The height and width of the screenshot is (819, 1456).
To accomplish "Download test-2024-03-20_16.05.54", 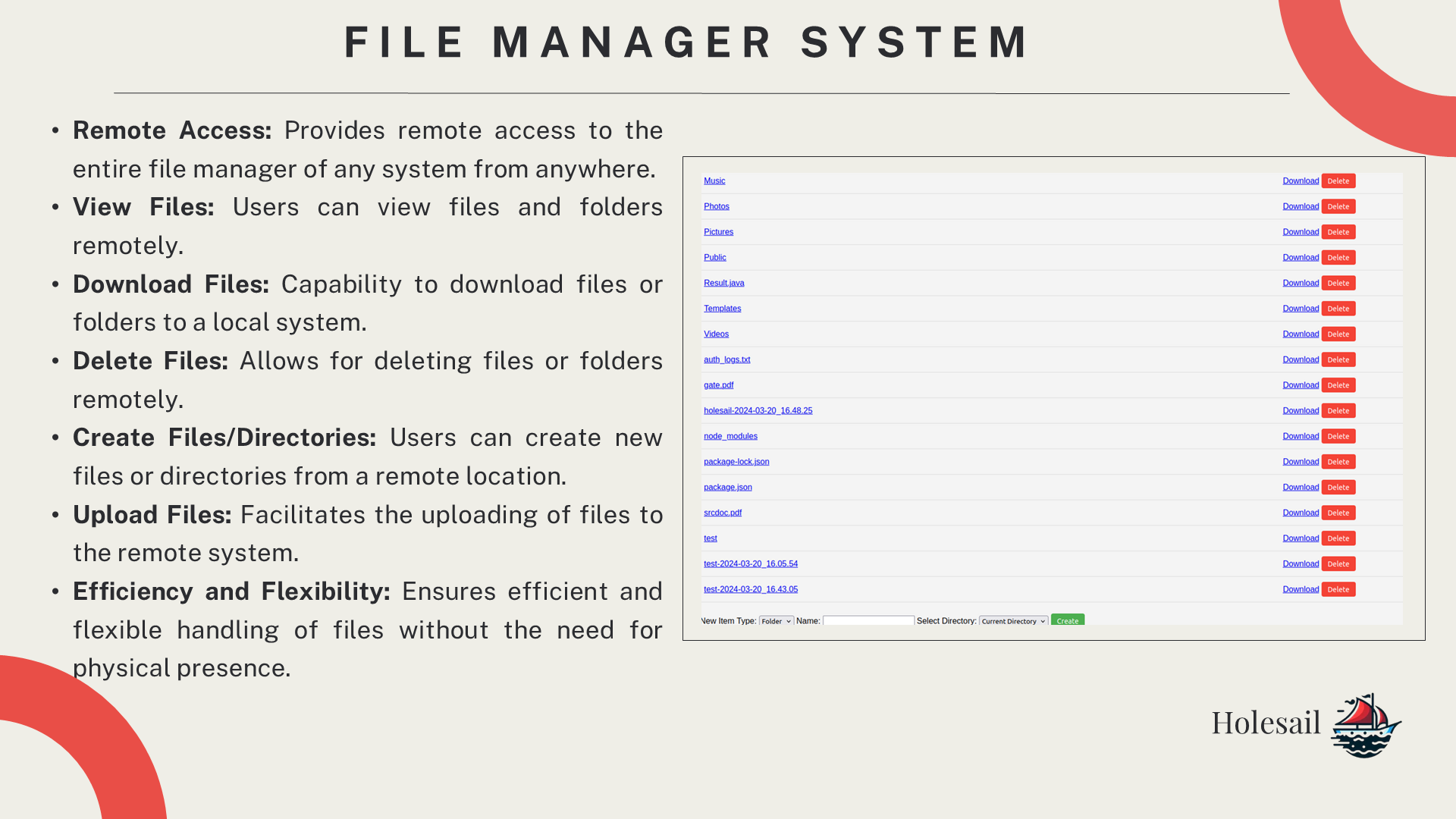I will point(1301,564).
